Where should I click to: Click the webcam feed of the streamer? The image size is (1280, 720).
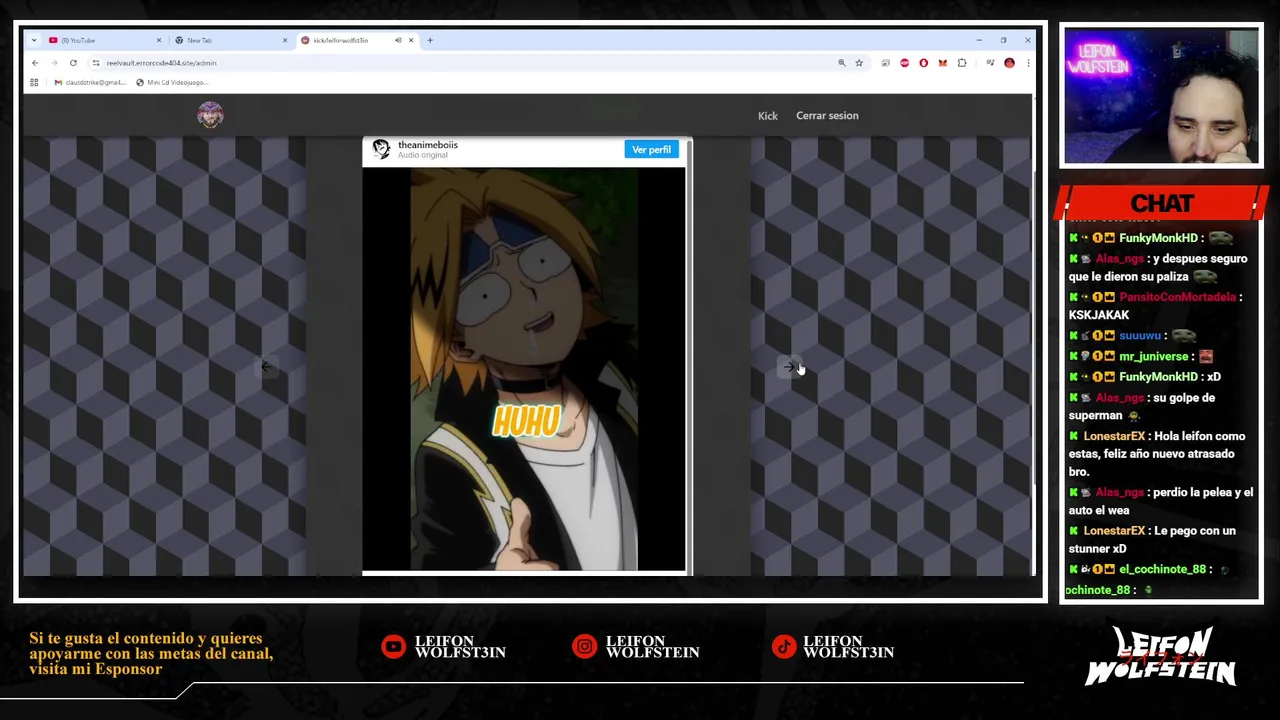coord(1161,96)
